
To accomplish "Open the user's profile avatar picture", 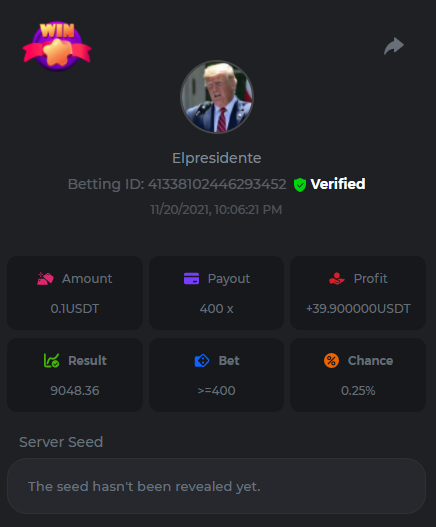I will pyautogui.click(x=217, y=97).
